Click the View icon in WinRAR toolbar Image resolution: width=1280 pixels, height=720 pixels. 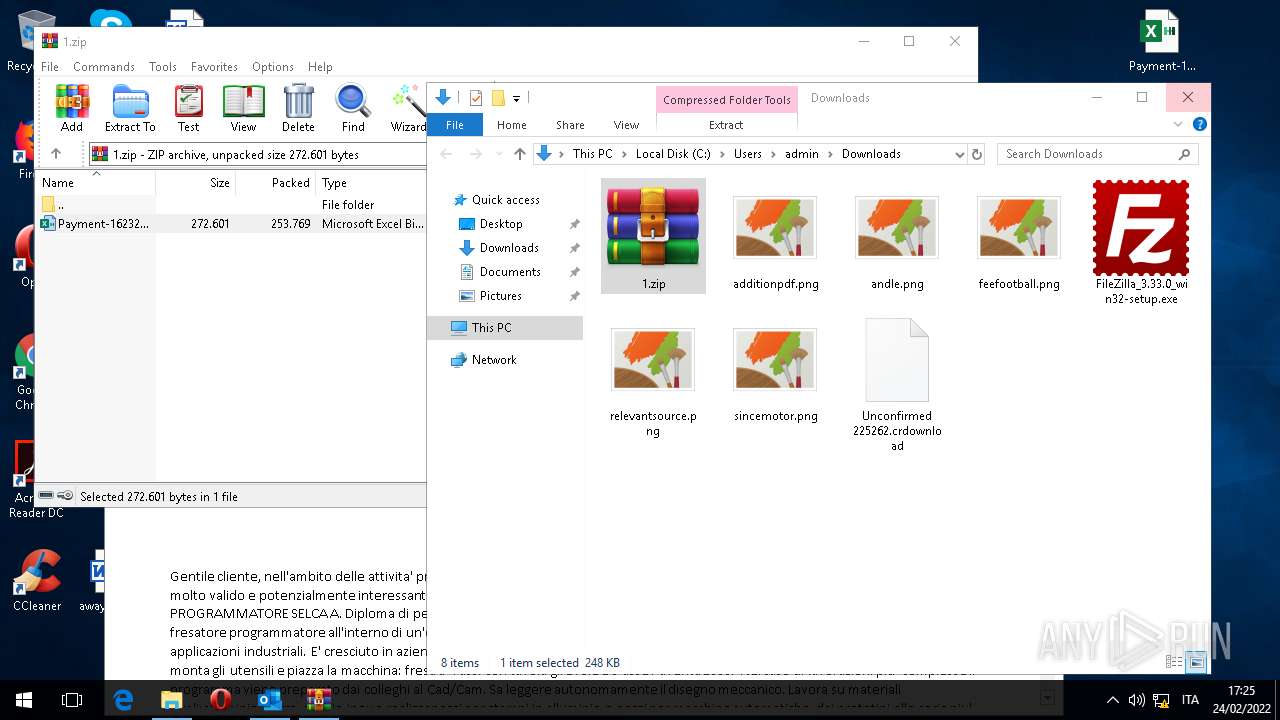click(x=243, y=107)
